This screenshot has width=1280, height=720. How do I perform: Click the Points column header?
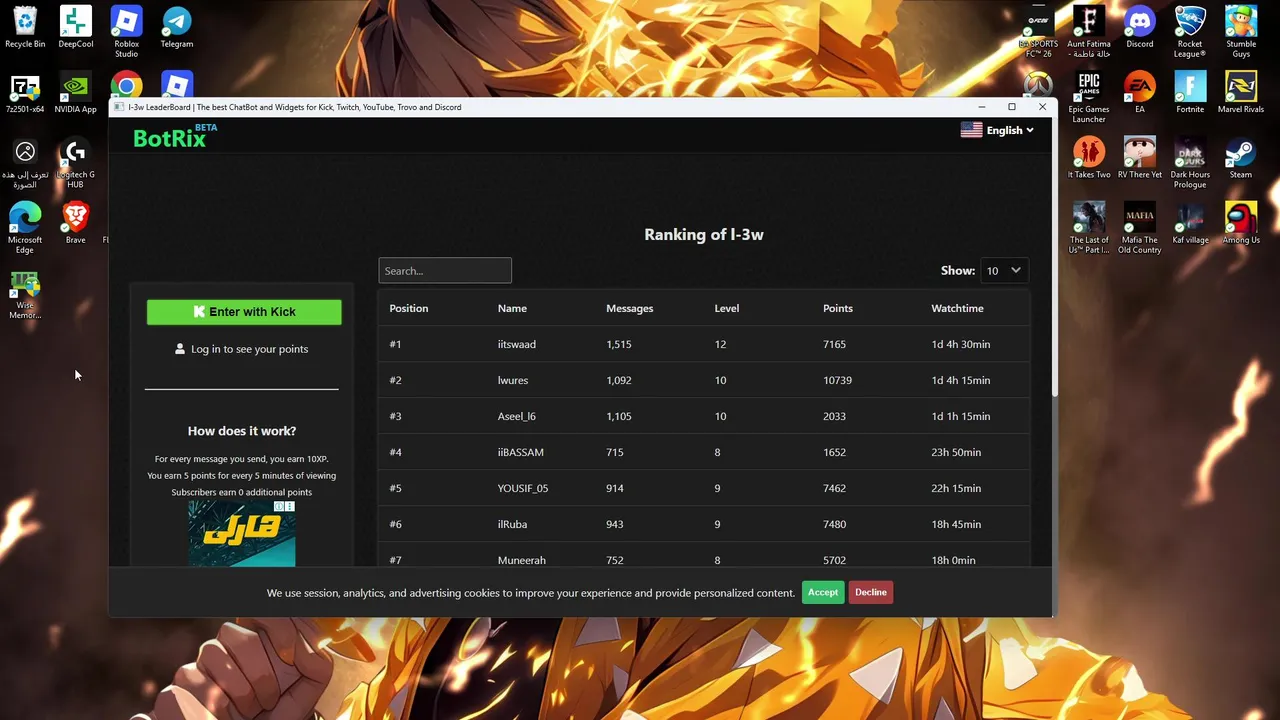click(x=838, y=308)
